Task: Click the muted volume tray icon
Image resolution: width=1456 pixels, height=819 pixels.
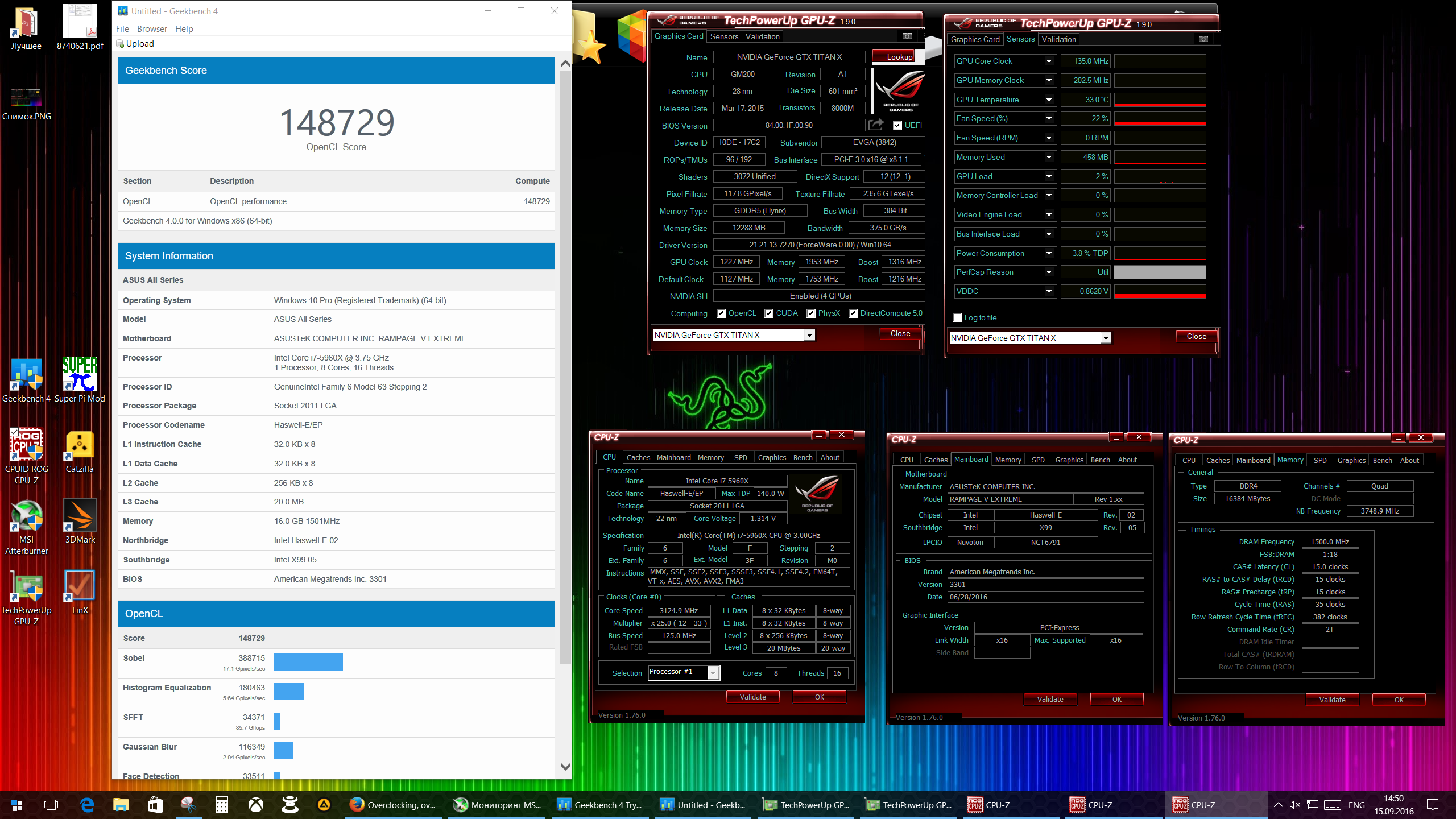Action: coord(1295,805)
